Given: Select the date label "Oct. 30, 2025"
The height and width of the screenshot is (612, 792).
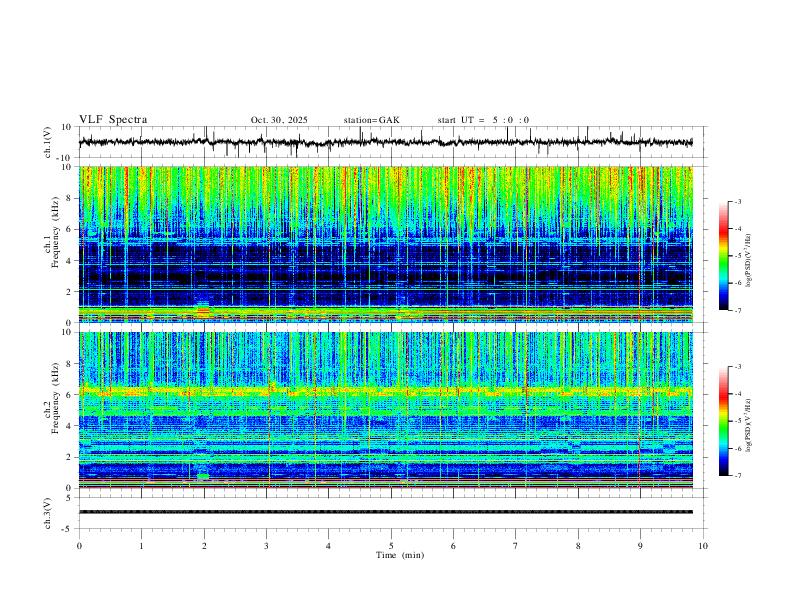Looking at the screenshot, I should 279,120.
